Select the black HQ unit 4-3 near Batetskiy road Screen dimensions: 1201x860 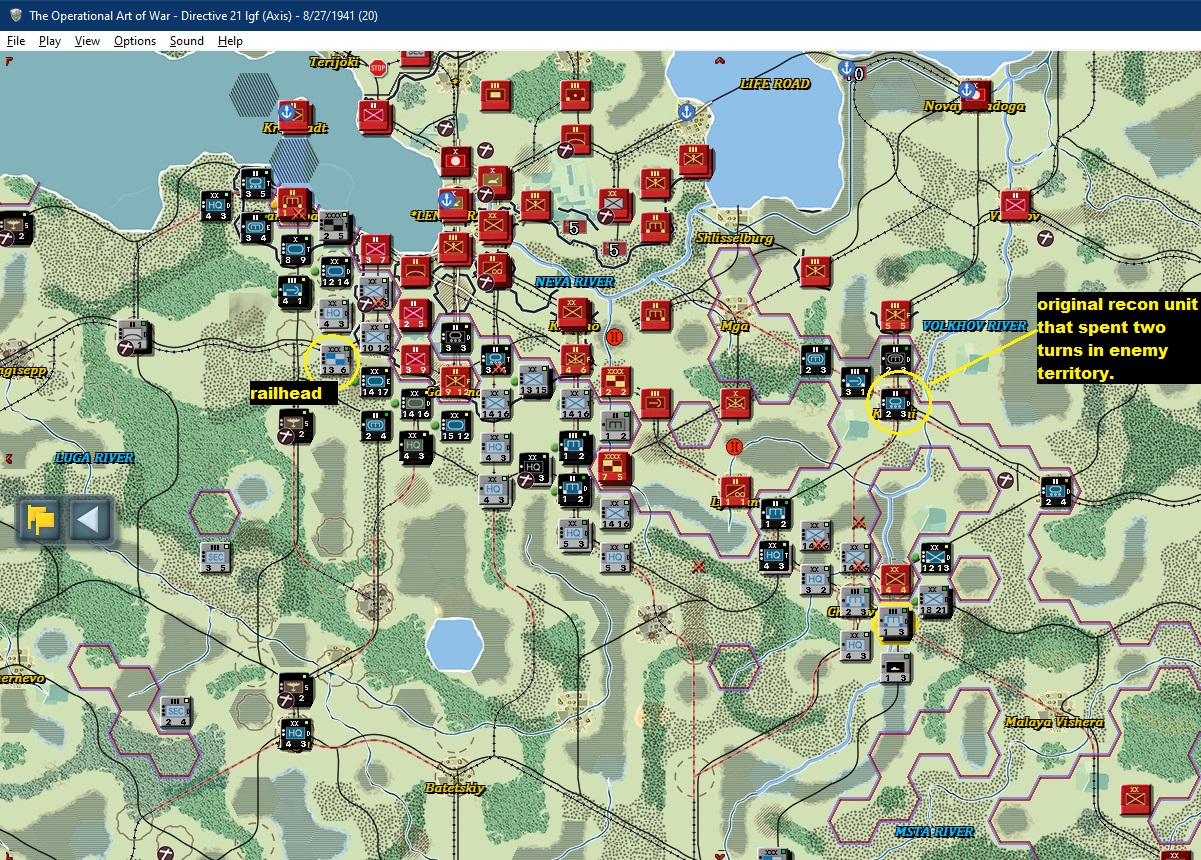click(295, 733)
